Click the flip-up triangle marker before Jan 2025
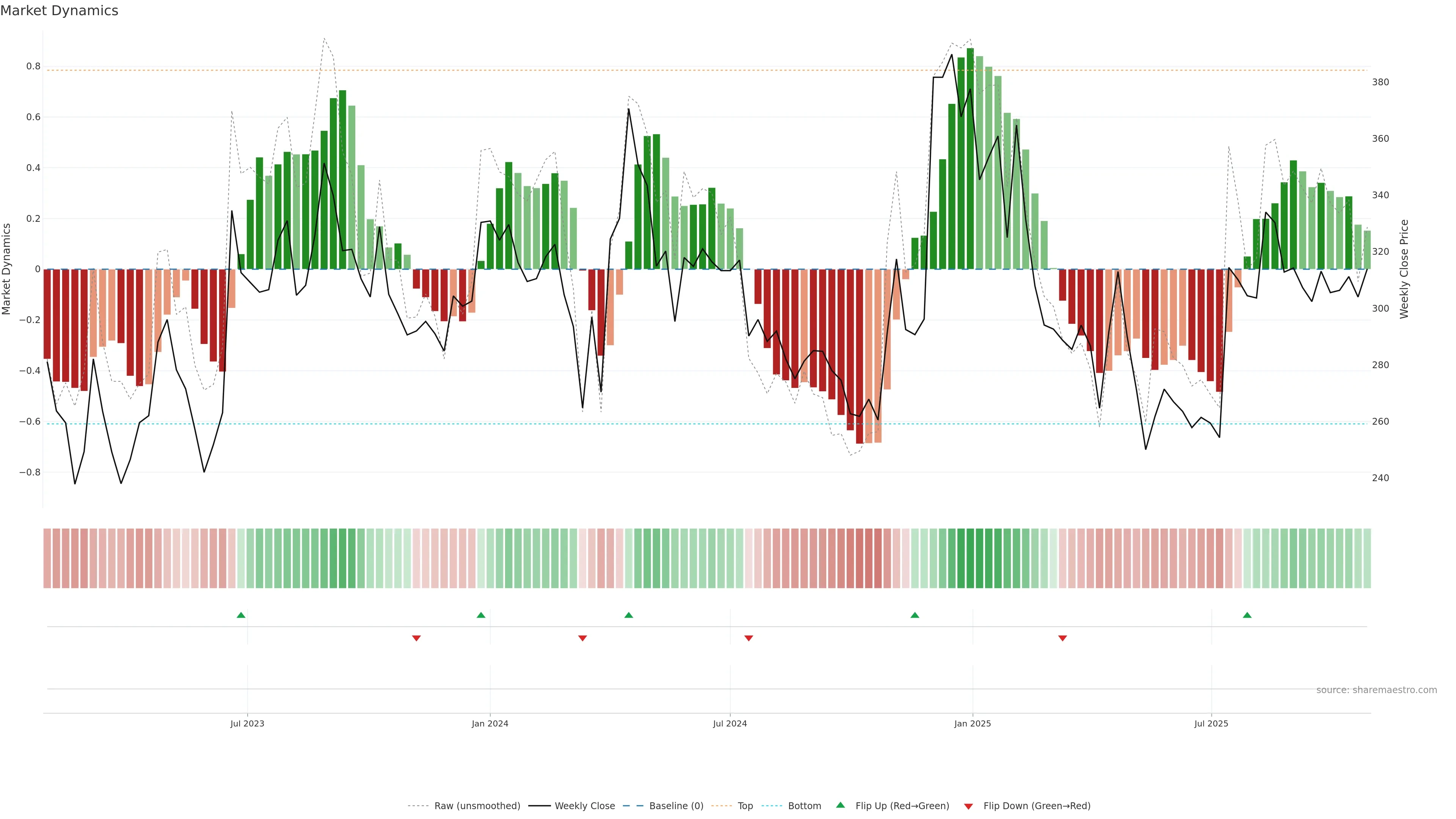The image size is (1456, 819). click(x=915, y=615)
